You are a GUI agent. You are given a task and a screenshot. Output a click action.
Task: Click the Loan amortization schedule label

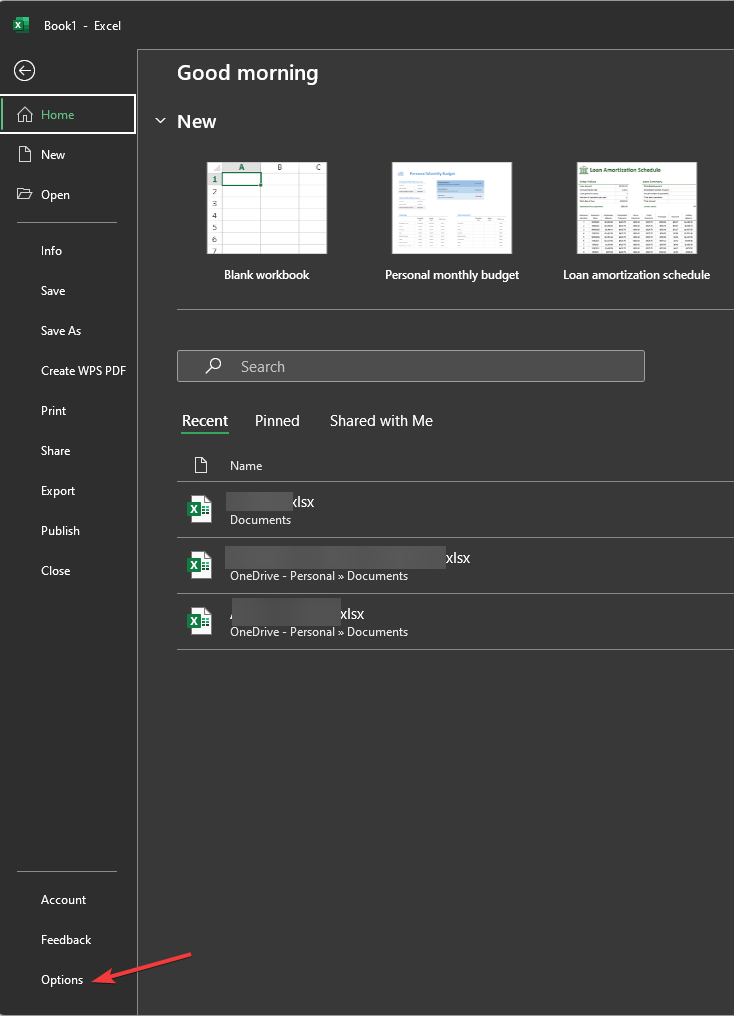[x=637, y=275]
